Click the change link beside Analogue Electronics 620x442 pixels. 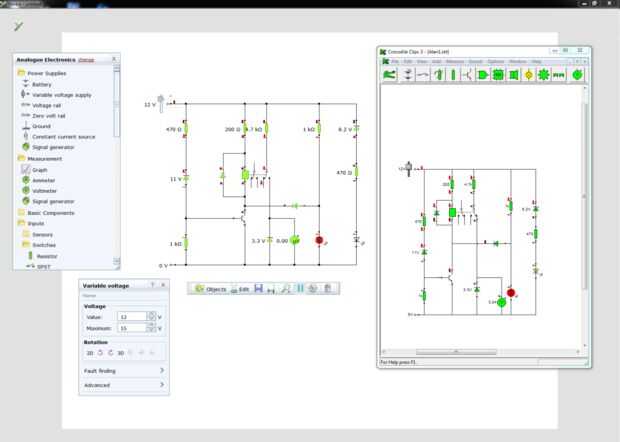click(86, 60)
